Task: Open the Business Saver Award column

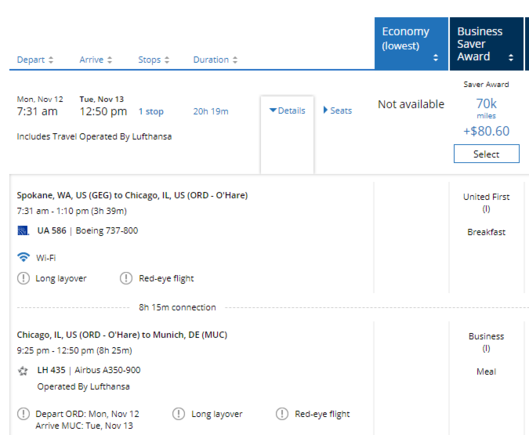Action: tap(486, 44)
